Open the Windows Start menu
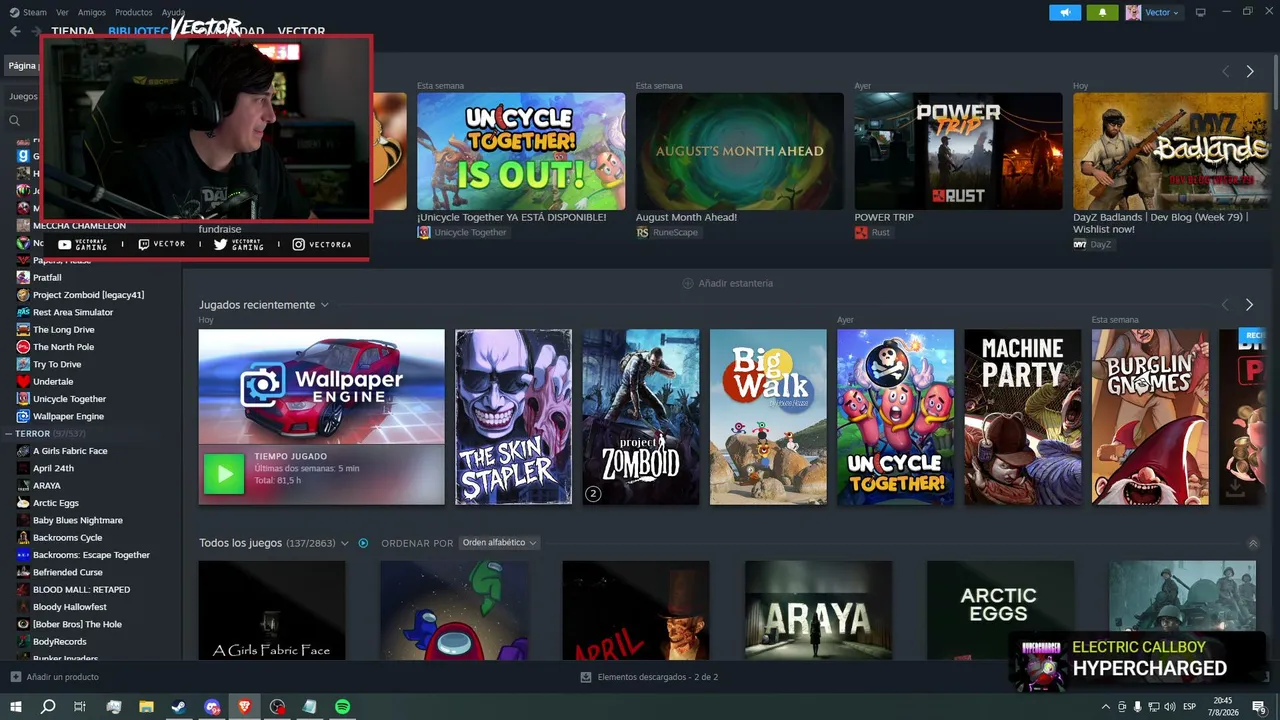1280x720 pixels. click(x=15, y=707)
